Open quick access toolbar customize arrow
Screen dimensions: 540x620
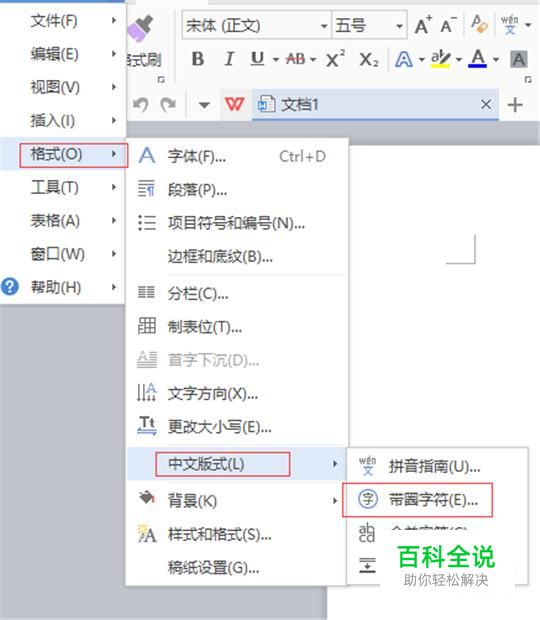(204, 105)
